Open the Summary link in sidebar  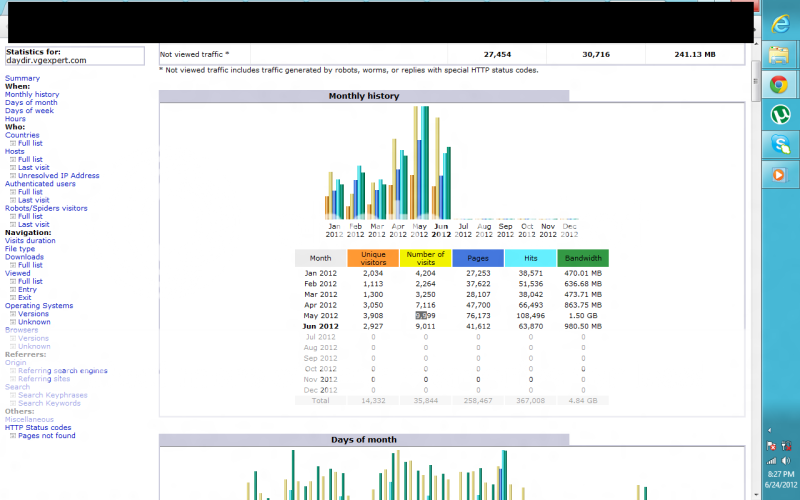pyautogui.click(x=22, y=78)
